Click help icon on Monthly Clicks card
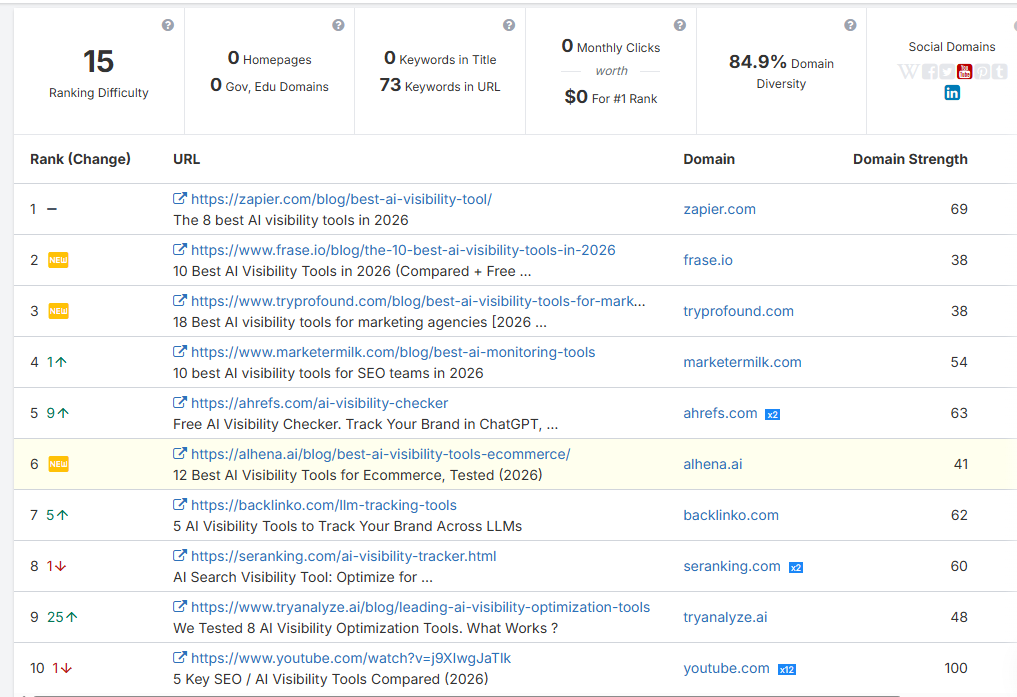 [680, 25]
